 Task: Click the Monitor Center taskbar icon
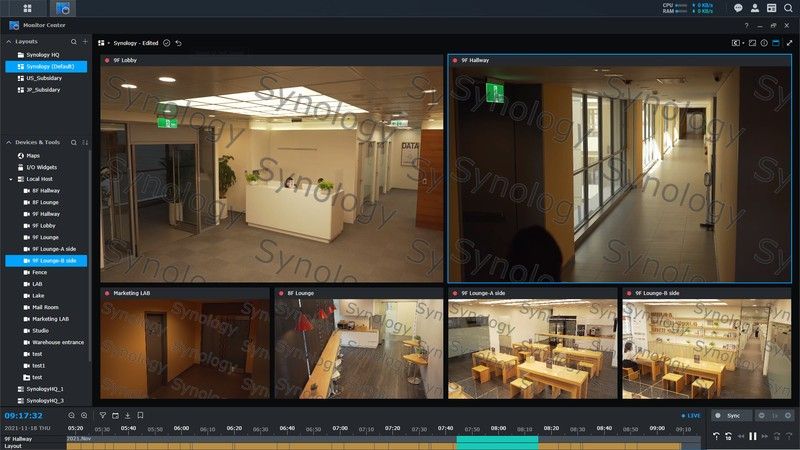63,8
